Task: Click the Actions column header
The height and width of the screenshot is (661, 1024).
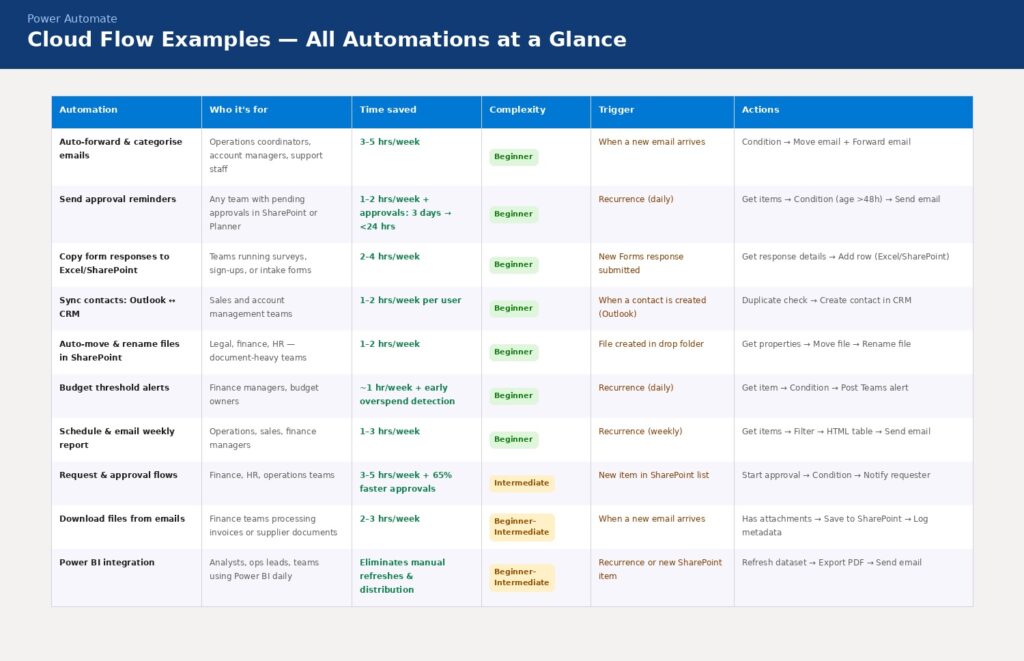Action: pyautogui.click(x=854, y=110)
